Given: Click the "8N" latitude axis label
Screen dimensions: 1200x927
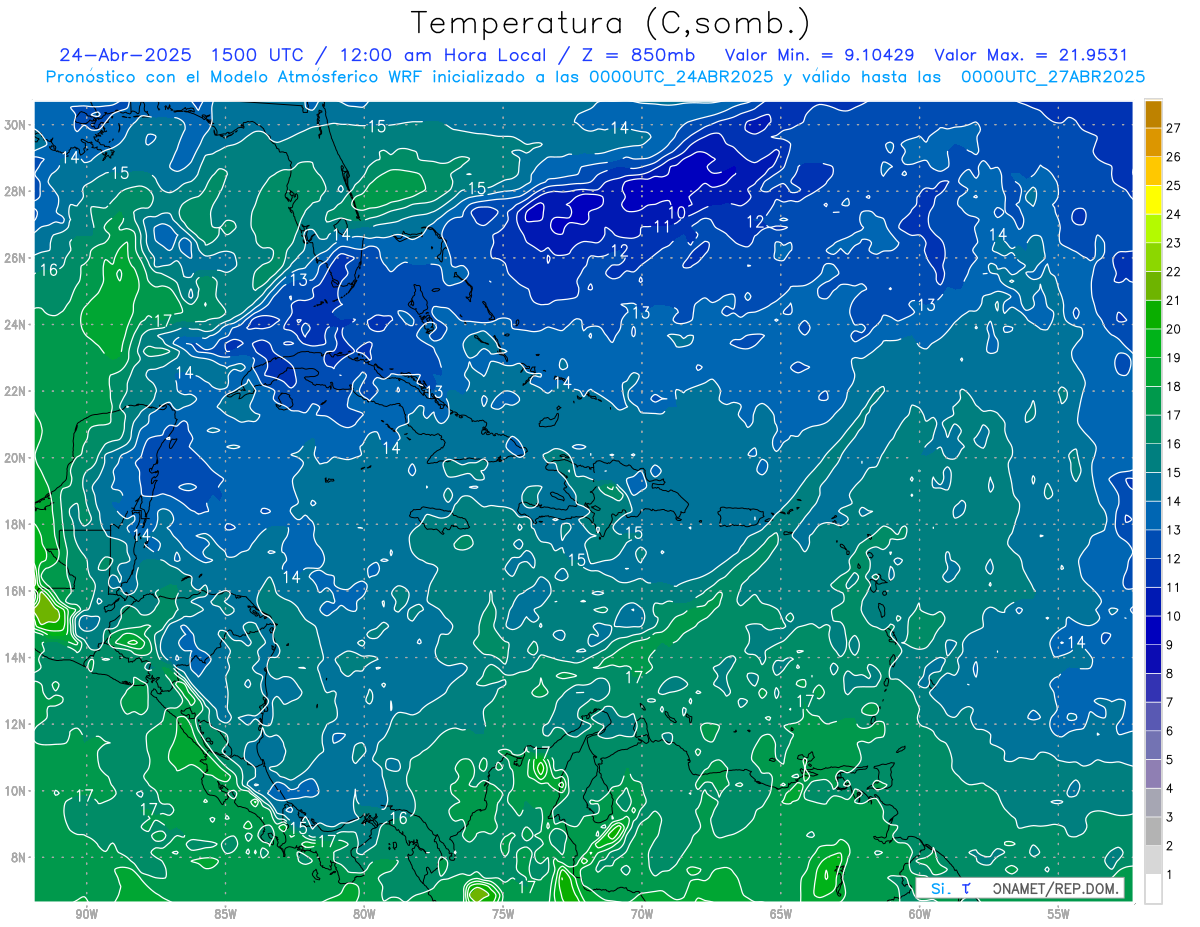Looking at the screenshot, I should pos(20,857).
